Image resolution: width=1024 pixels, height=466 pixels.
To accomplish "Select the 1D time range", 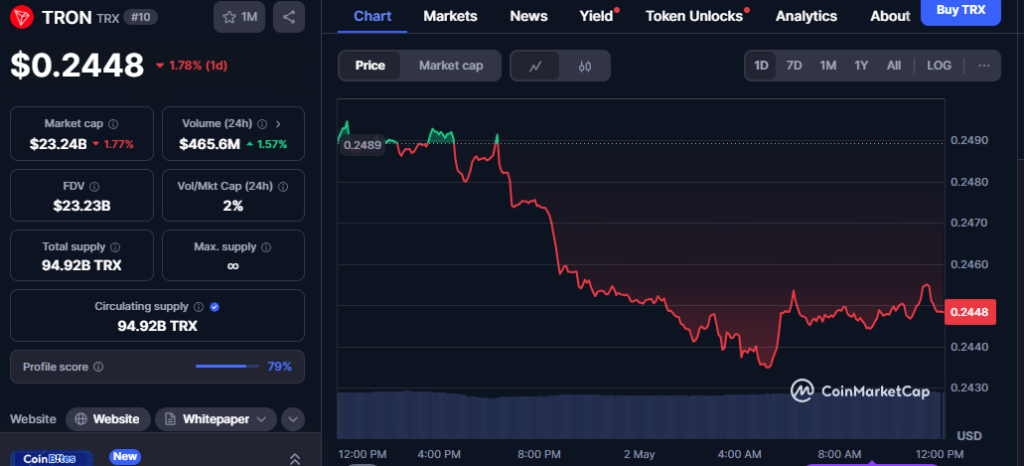I will pyautogui.click(x=761, y=65).
